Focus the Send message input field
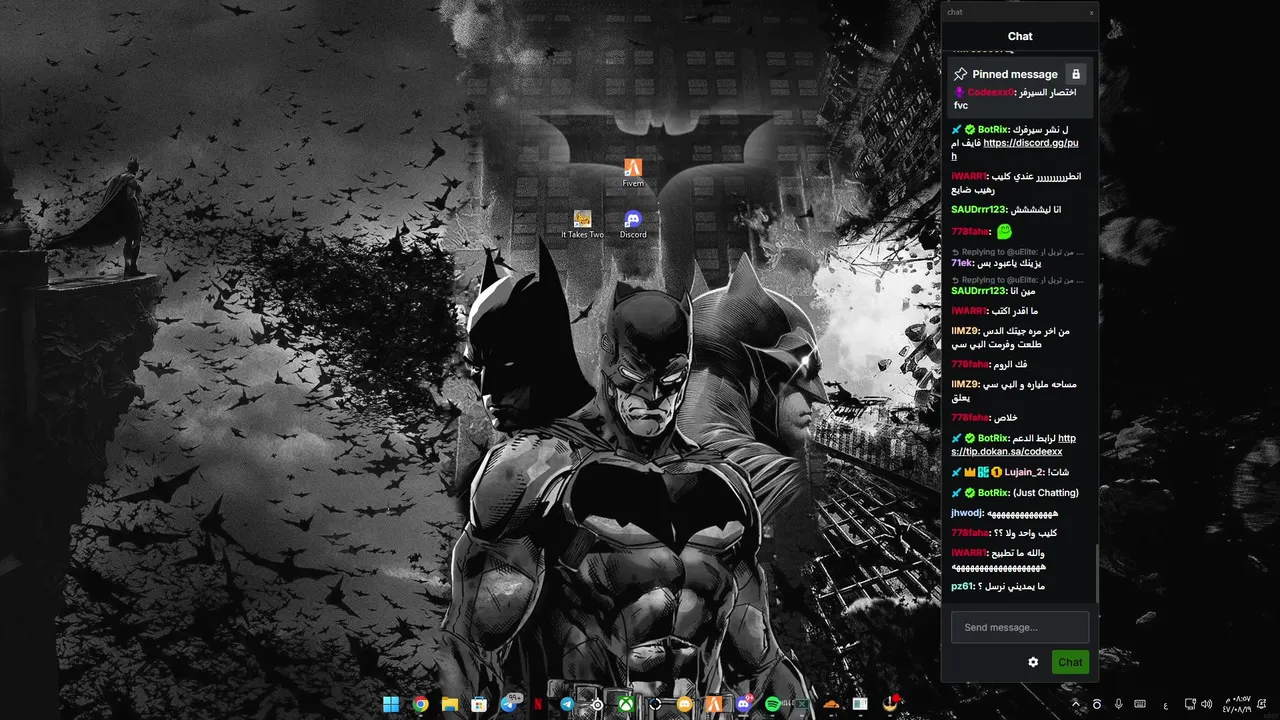 point(1020,627)
